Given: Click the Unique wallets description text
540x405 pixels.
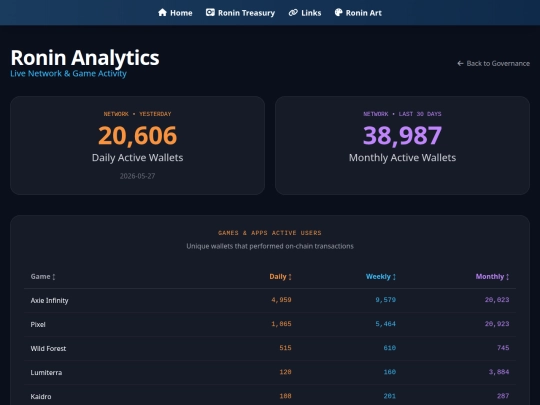Looking at the screenshot, I should [x=270, y=246].
